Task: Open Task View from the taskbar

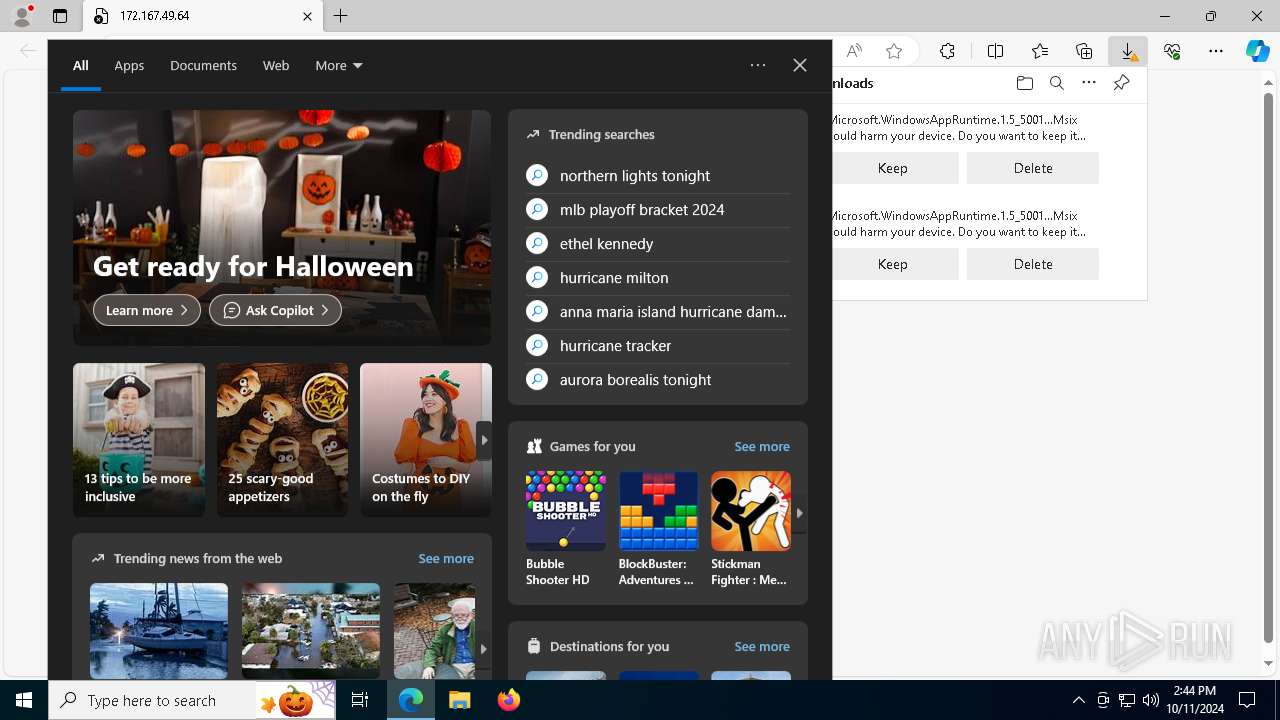Action: (360, 700)
